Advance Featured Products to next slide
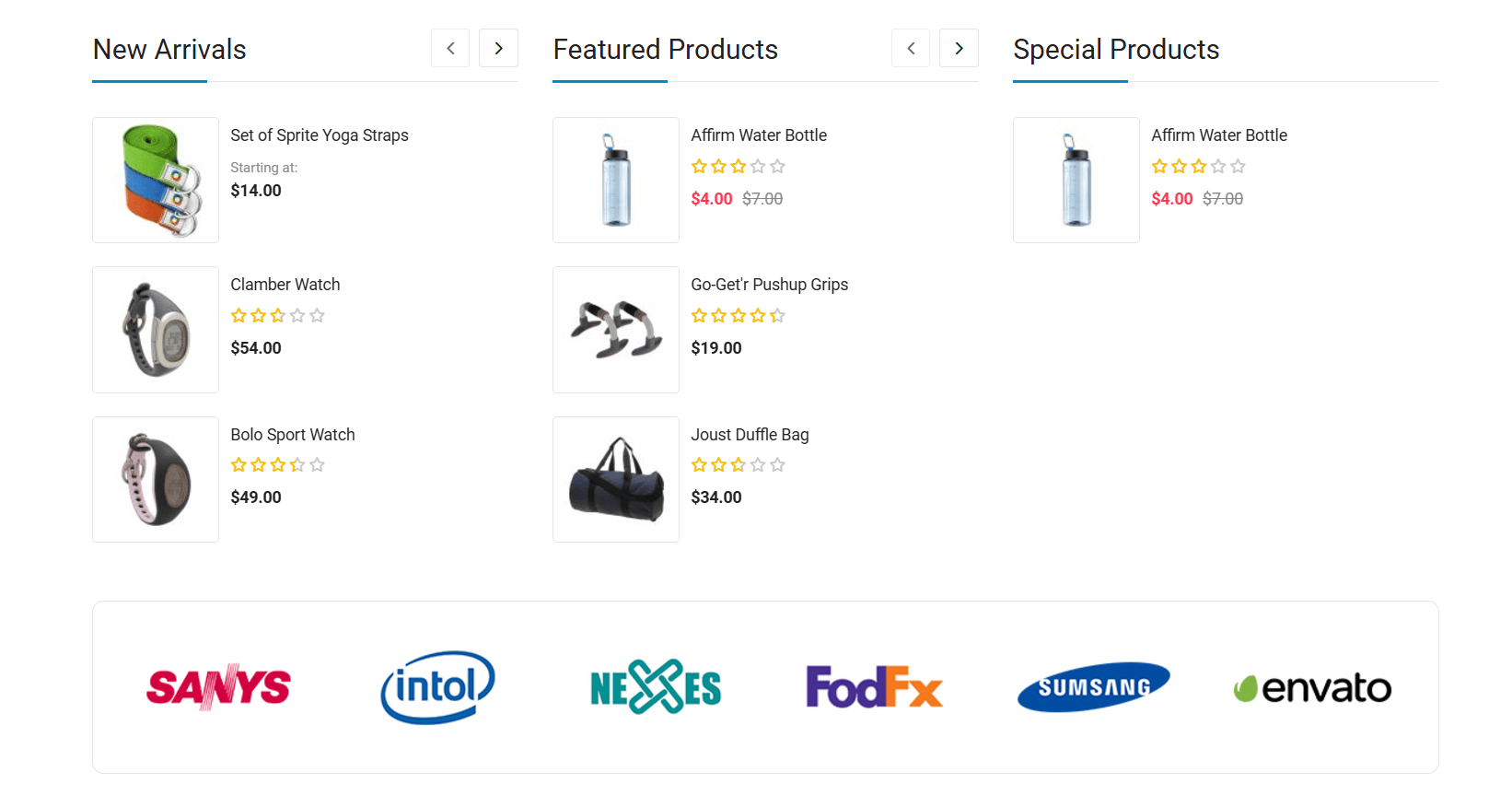Image resolution: width=1512 pixels, height=807 pixels. (959, 48)
